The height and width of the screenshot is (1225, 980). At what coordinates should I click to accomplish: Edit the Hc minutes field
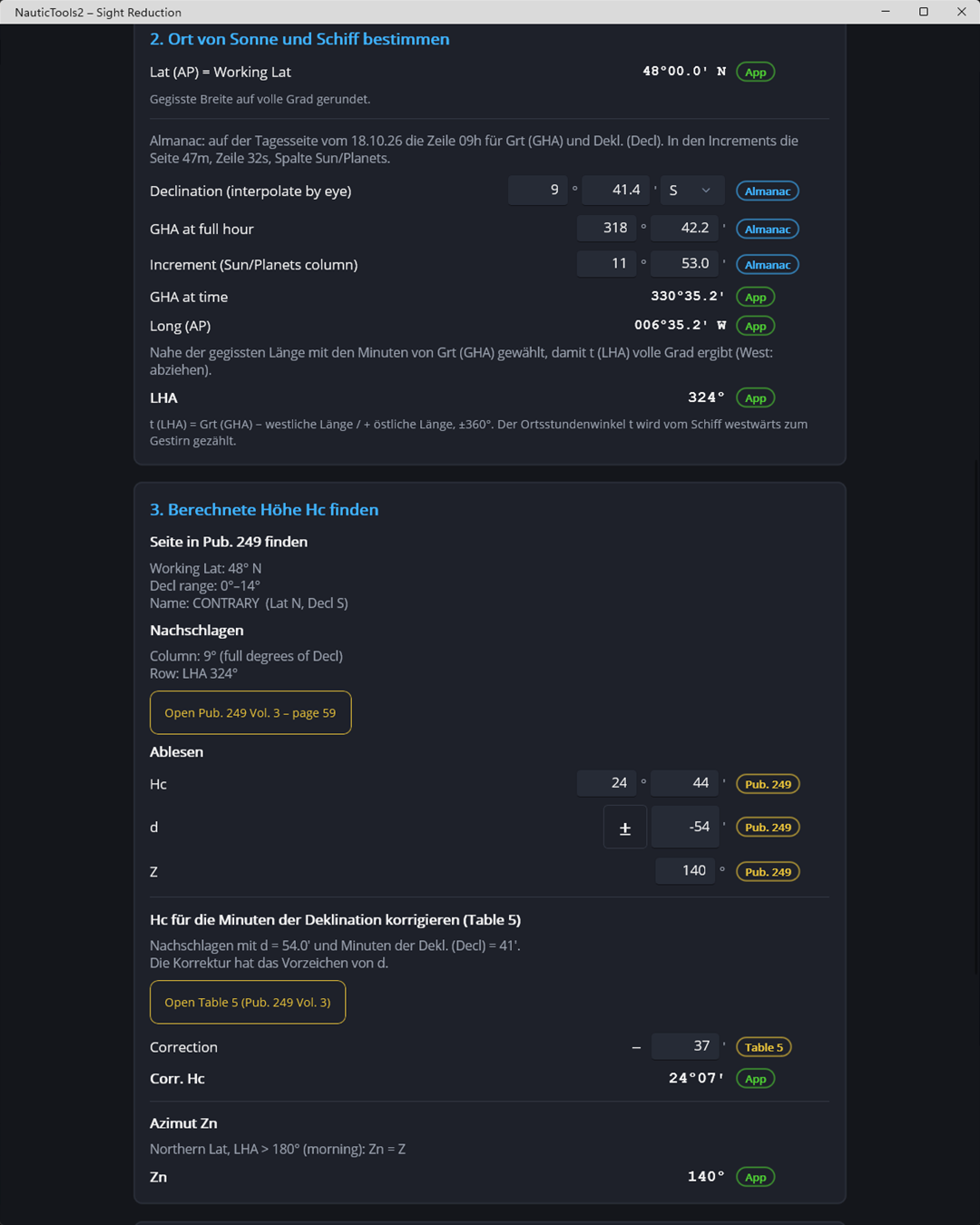pos(685,783)
